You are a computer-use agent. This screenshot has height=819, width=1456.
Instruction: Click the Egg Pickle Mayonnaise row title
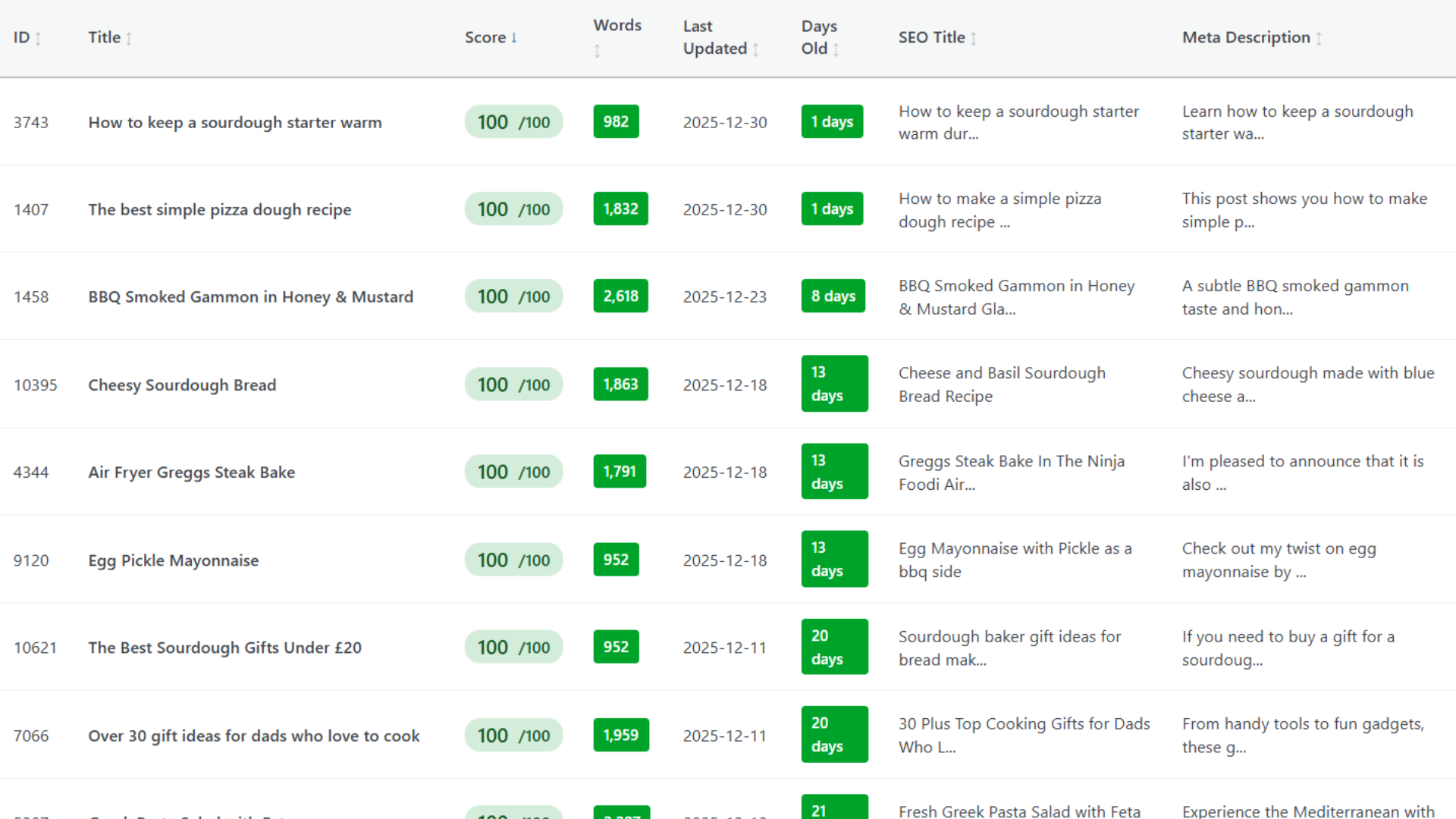[174, 560]
